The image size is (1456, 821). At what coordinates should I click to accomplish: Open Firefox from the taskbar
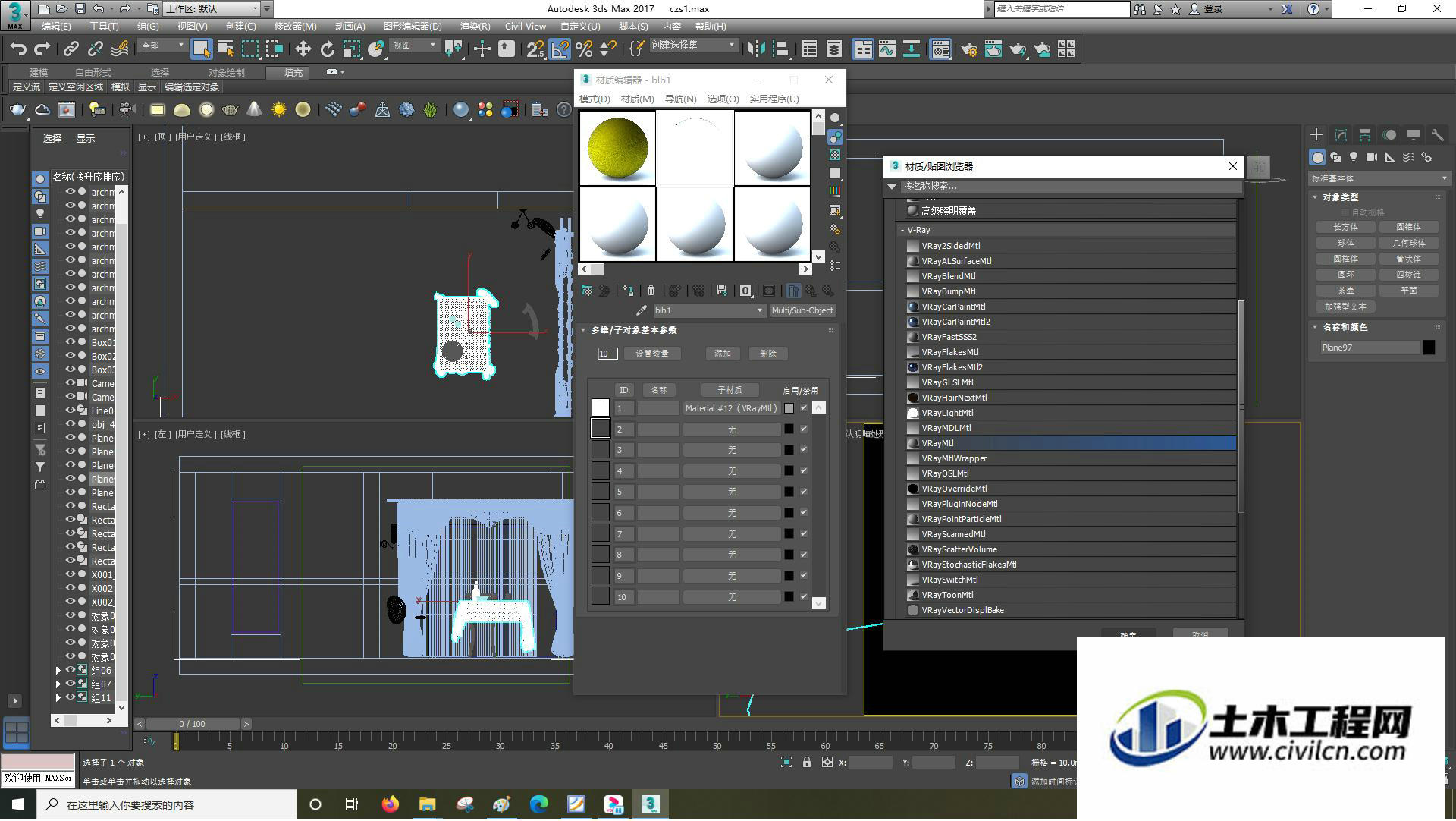click(390, 804)
